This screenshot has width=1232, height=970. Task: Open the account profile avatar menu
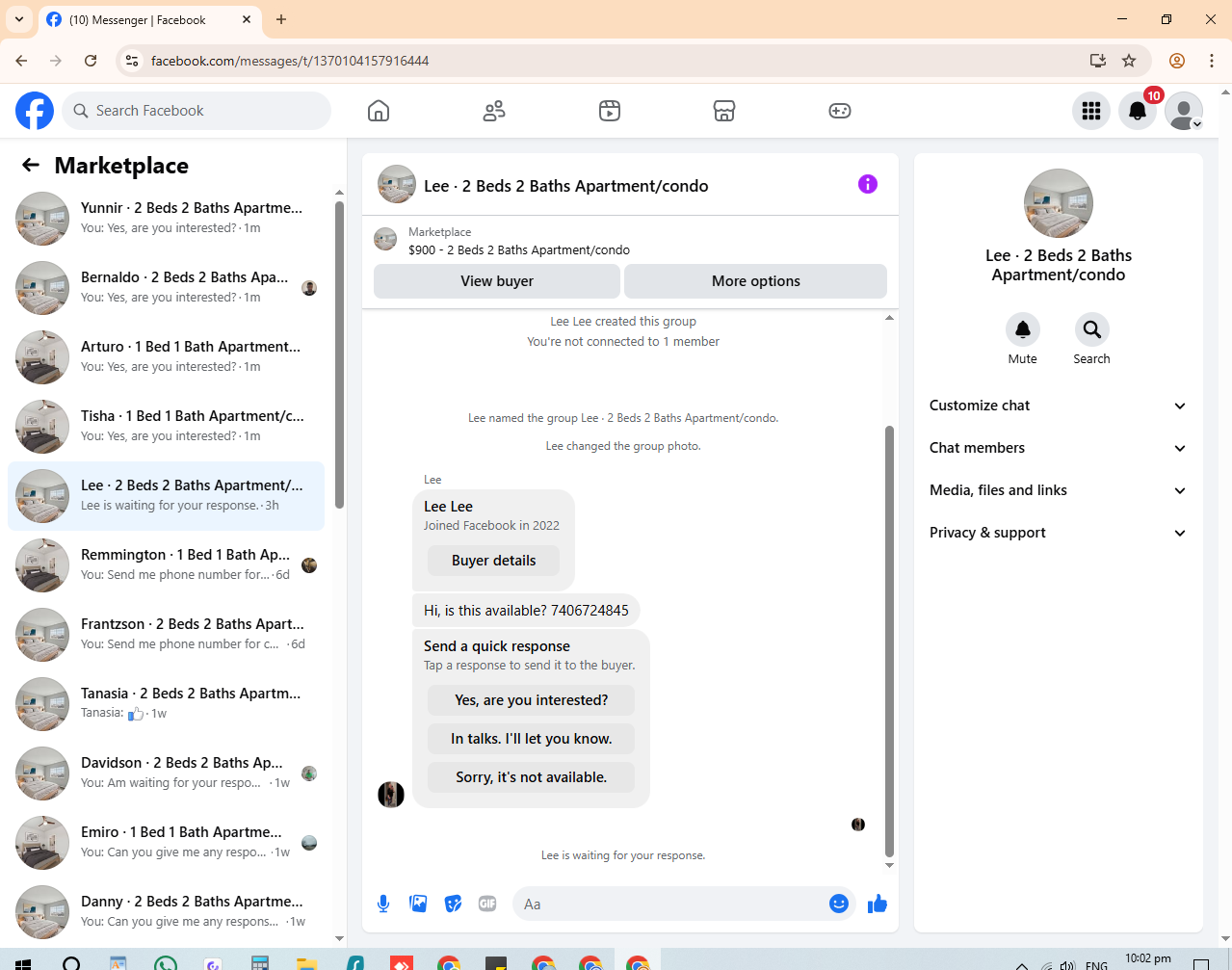[x=1184, y=111]
